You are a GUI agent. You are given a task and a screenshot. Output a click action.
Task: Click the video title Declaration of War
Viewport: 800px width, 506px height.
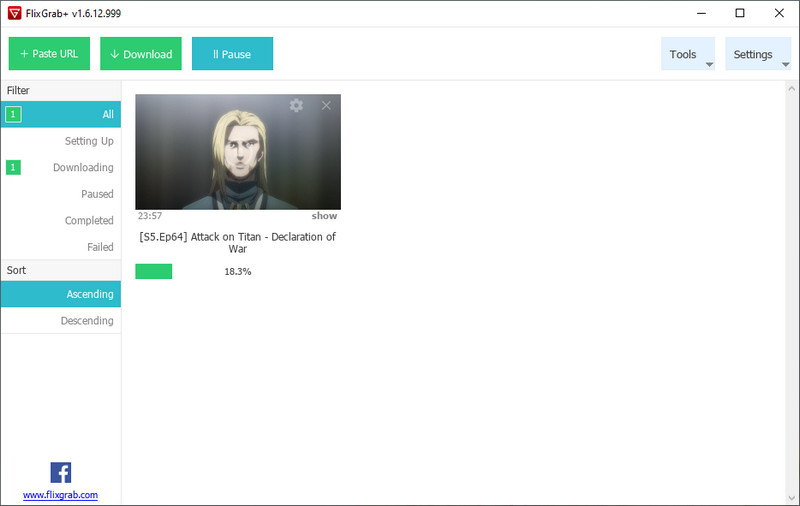(238, 243)
